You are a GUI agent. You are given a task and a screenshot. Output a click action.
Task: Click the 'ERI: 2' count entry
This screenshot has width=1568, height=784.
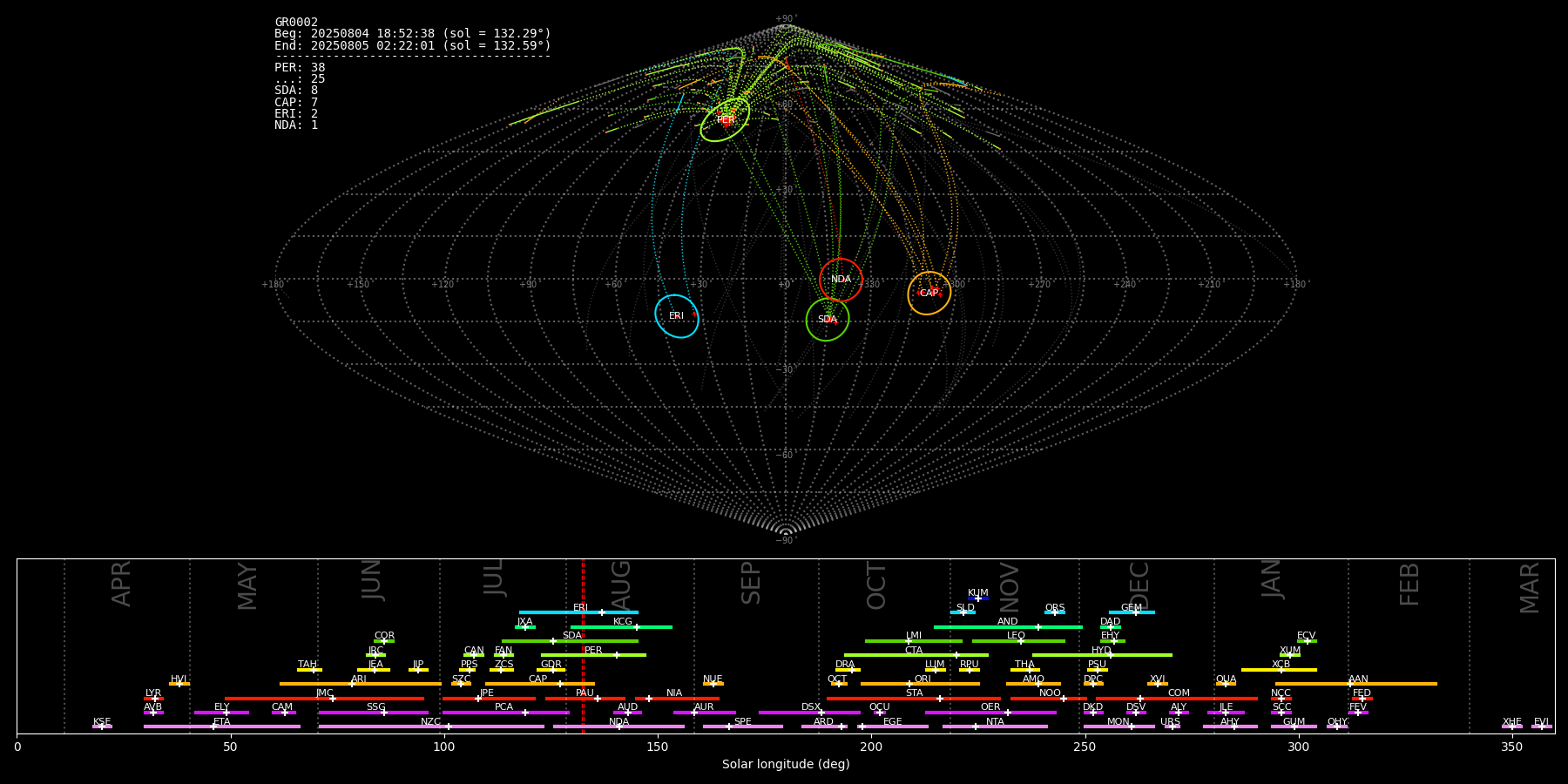coord(296,113)
